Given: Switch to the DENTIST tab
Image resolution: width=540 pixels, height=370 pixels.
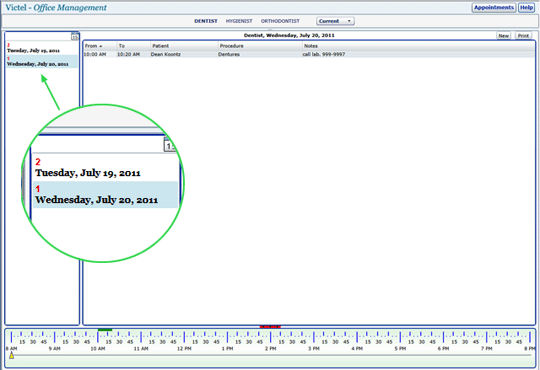Looking at the screenshot, I should (206, 21).
